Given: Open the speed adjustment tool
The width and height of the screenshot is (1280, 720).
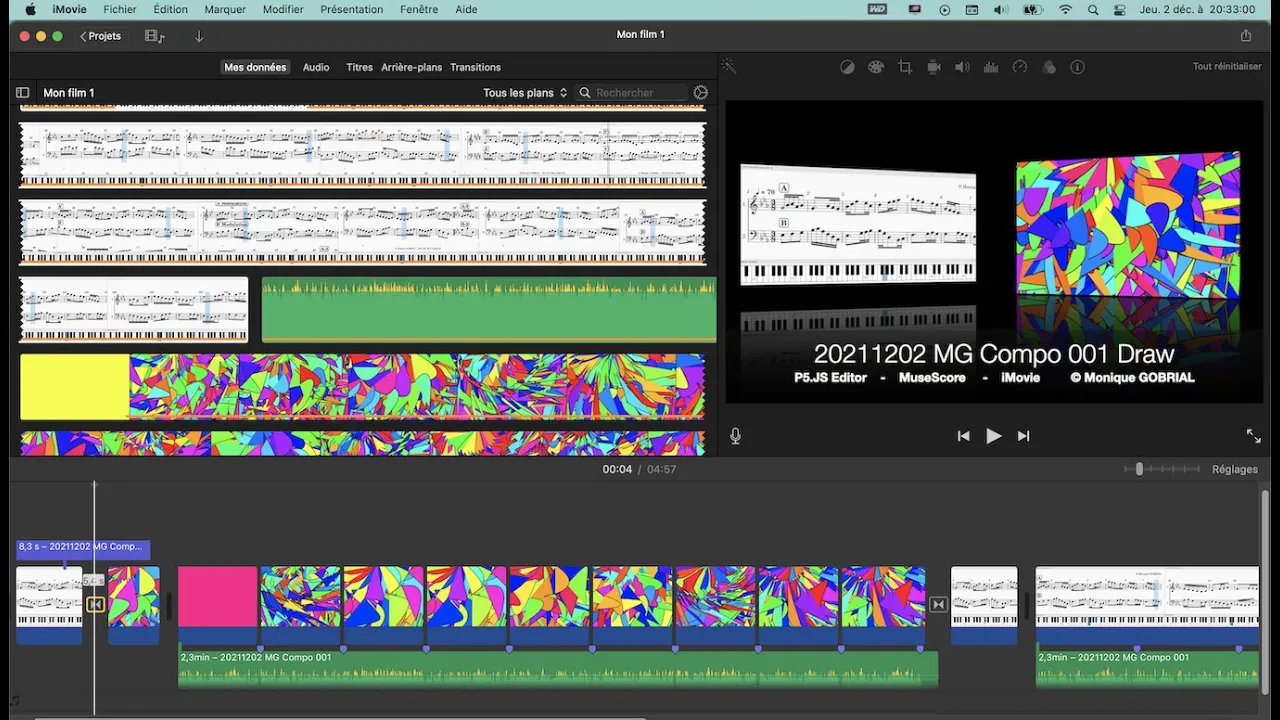Looking at the screenshot, I should click(1020, 67).
